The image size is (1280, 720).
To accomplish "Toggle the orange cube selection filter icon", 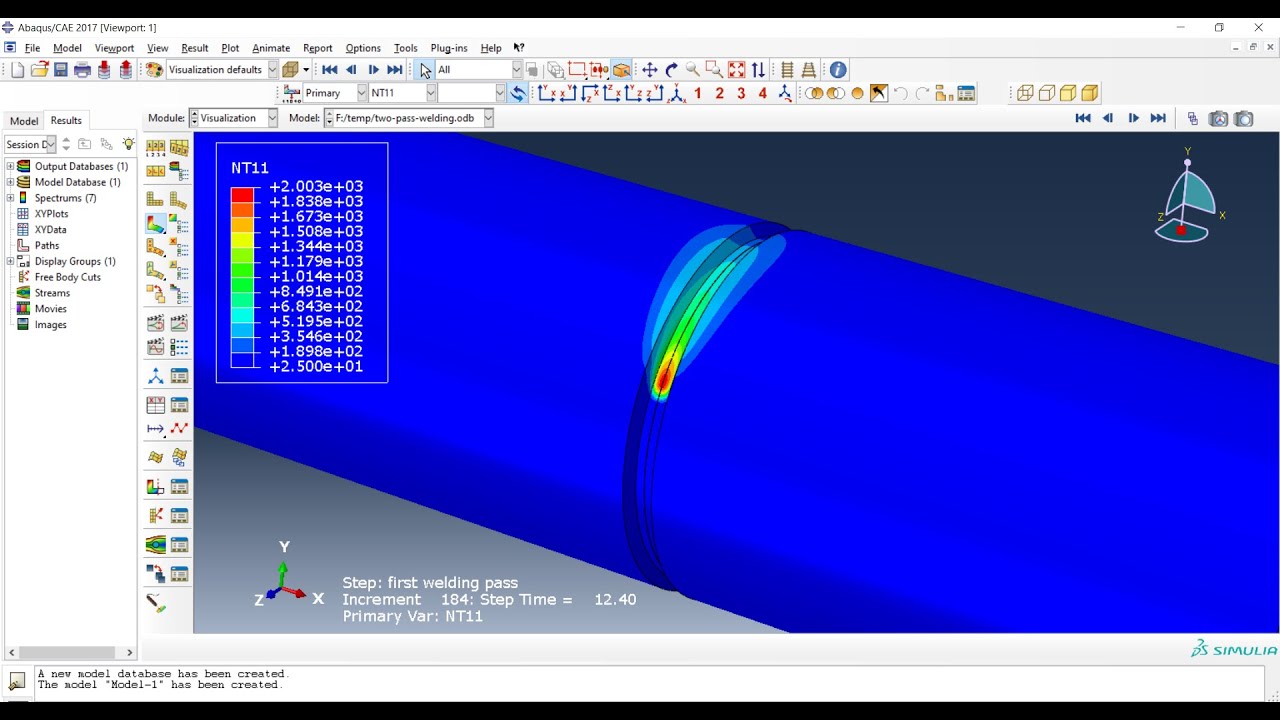I will 621,70.
